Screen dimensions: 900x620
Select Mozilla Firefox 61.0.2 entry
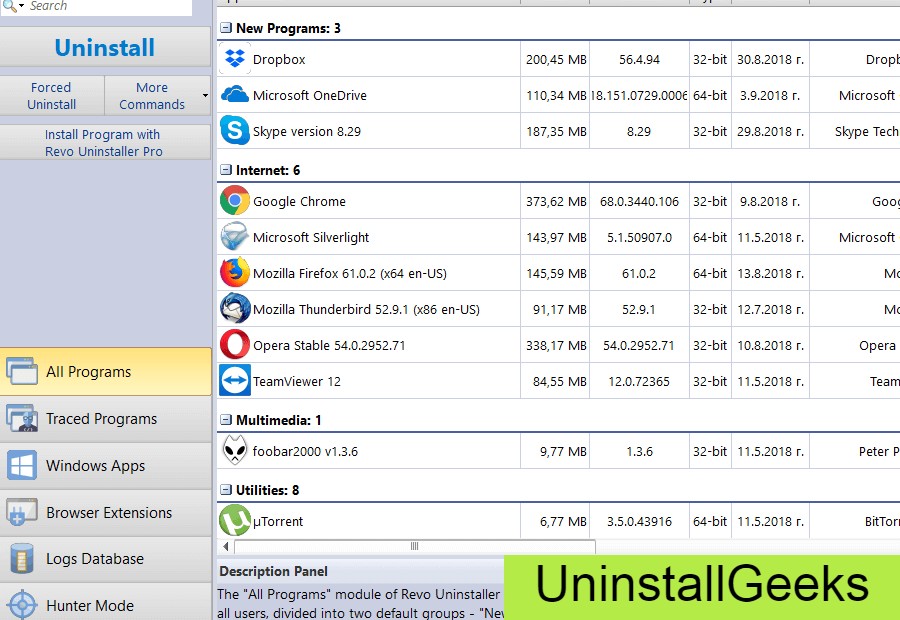coord(350,273)
